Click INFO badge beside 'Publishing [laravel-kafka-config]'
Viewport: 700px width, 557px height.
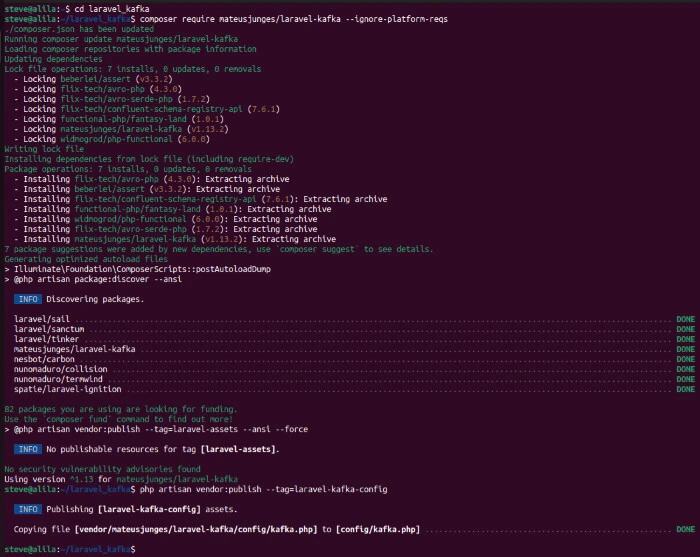(28, 509)
